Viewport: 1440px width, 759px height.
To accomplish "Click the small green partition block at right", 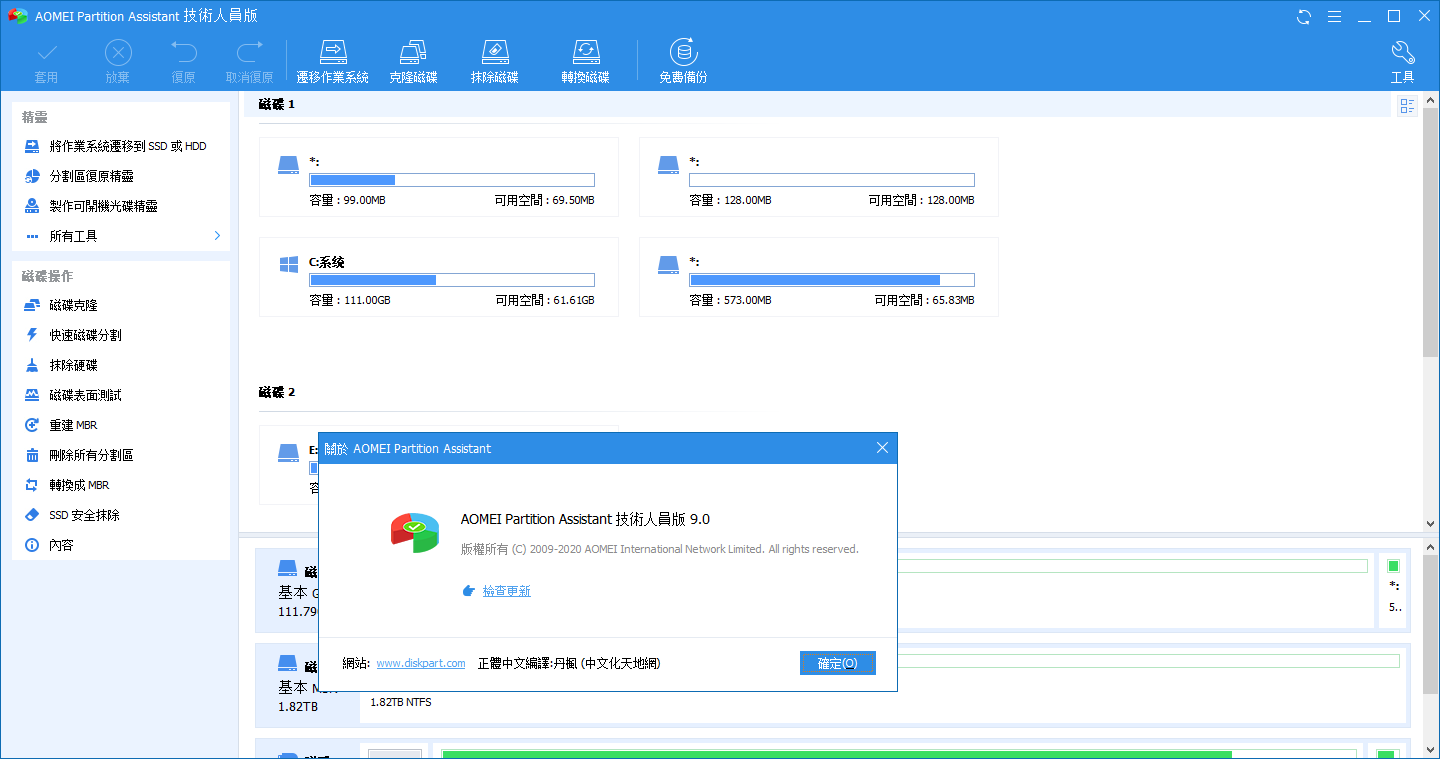I will pos(1393,566).
